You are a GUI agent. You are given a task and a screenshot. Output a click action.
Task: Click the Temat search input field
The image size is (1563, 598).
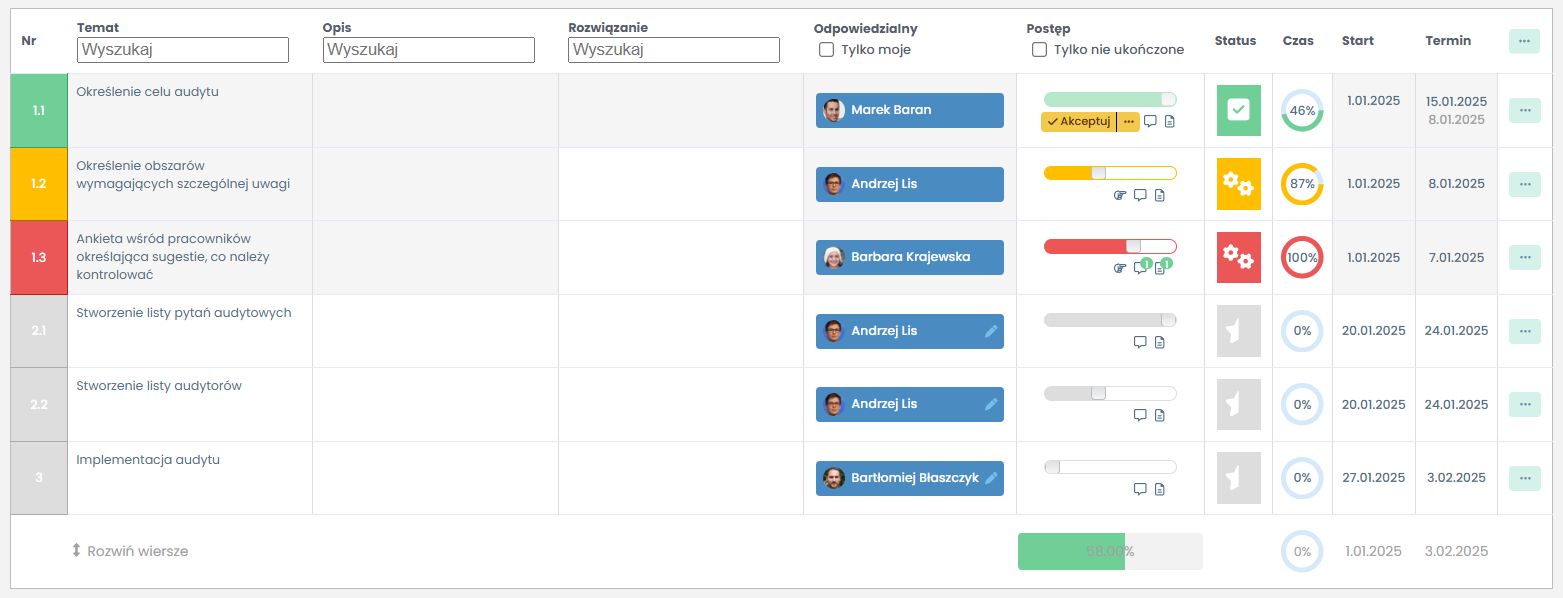(x=182, y=50)
